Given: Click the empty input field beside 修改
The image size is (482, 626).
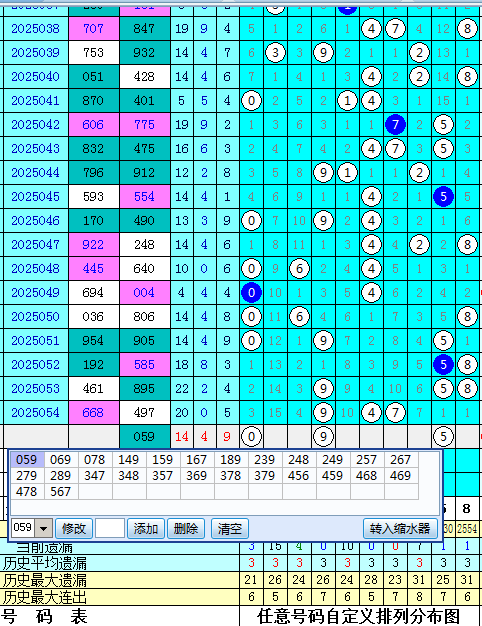Looking at the screenshot, I should [x=110, y=529].
